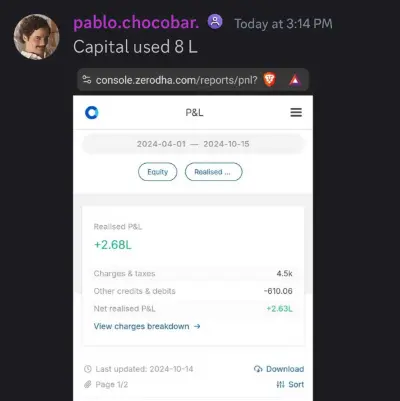Click Sort button
Screen dimensions: 400x401
tap(290, 385)
